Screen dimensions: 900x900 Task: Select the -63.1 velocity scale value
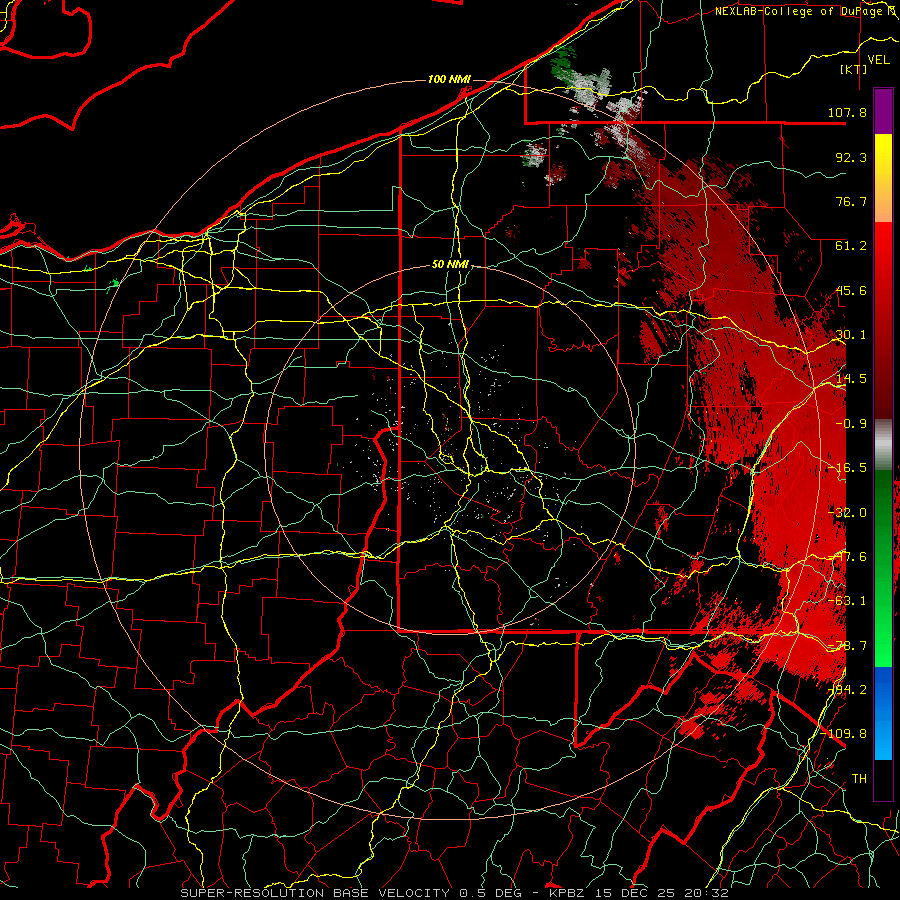coord(847,601)
